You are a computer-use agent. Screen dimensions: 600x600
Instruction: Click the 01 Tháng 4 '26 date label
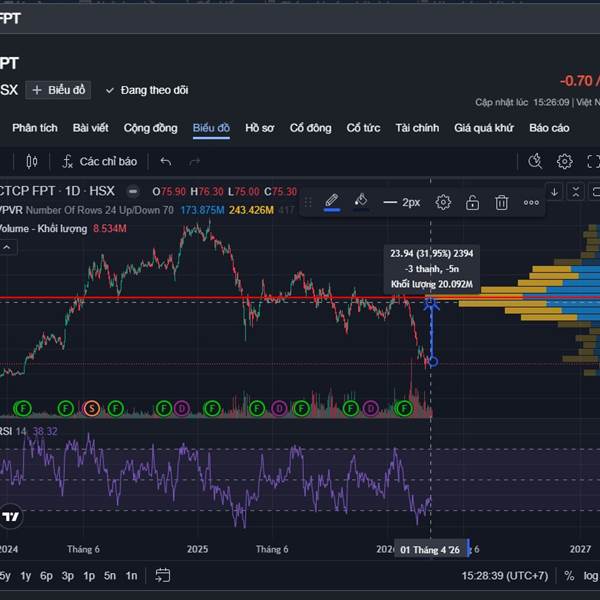click(x=430, y=550)
